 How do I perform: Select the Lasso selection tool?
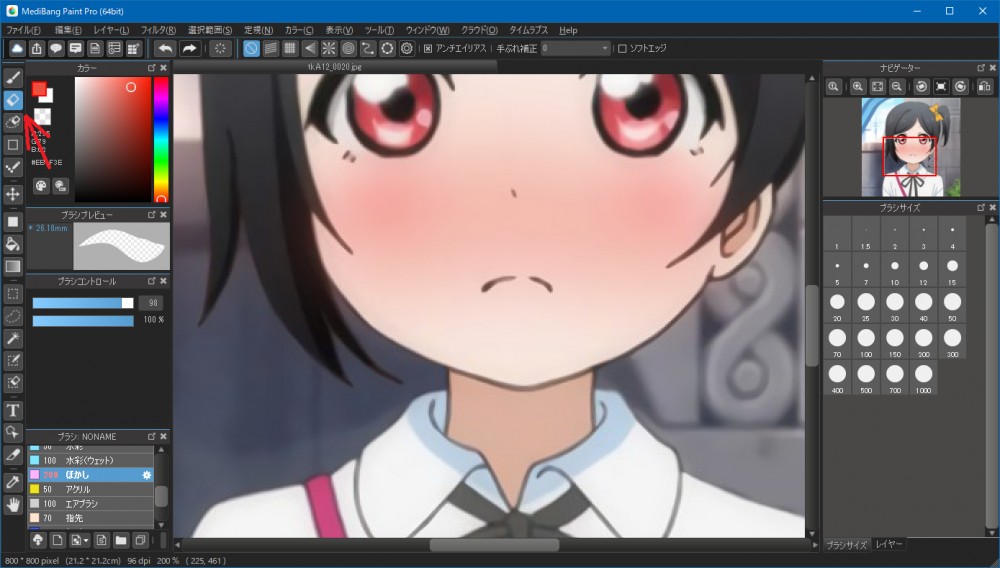pos(13,316)
